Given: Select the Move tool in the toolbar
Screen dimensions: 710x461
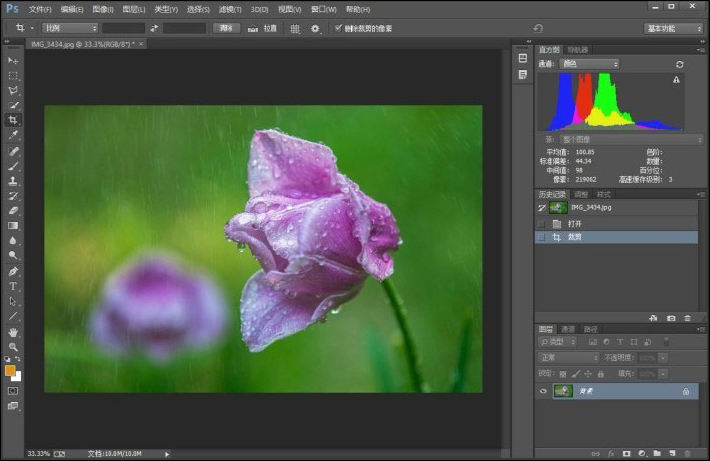Looking at the screenshot, I should (13, 61).
